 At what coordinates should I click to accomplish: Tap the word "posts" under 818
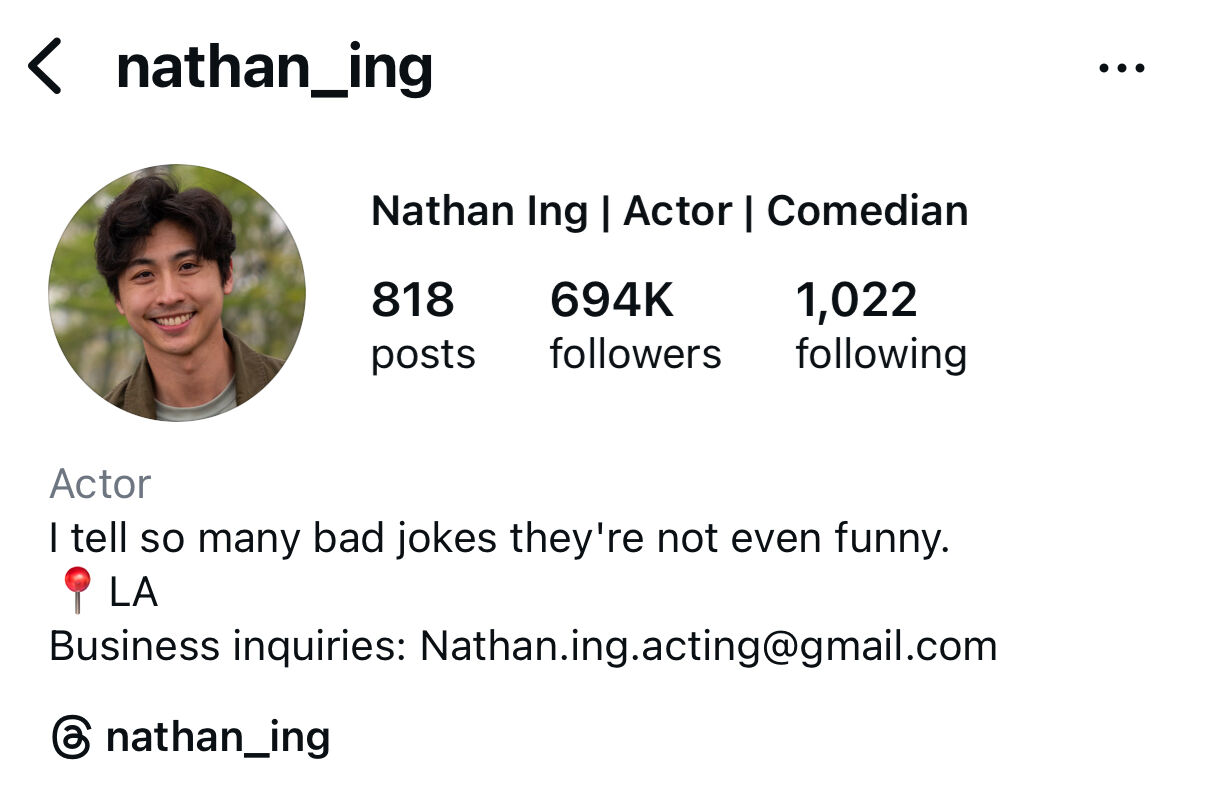423,356
